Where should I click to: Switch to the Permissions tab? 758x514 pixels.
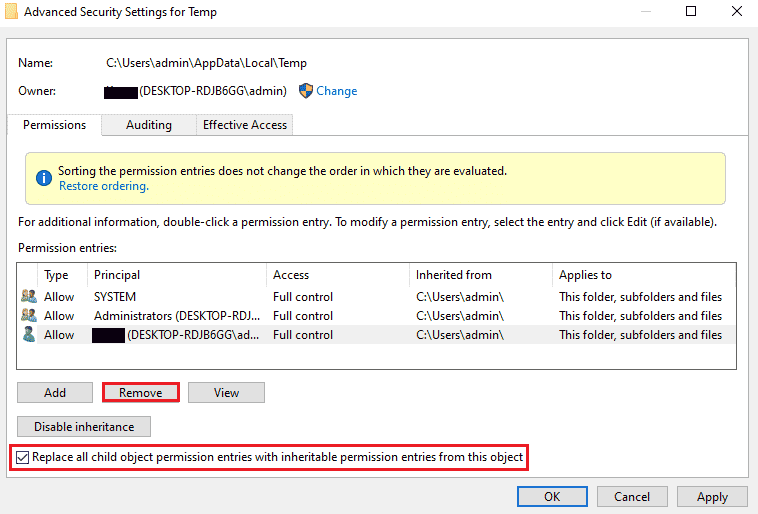(x=54, y=125)
